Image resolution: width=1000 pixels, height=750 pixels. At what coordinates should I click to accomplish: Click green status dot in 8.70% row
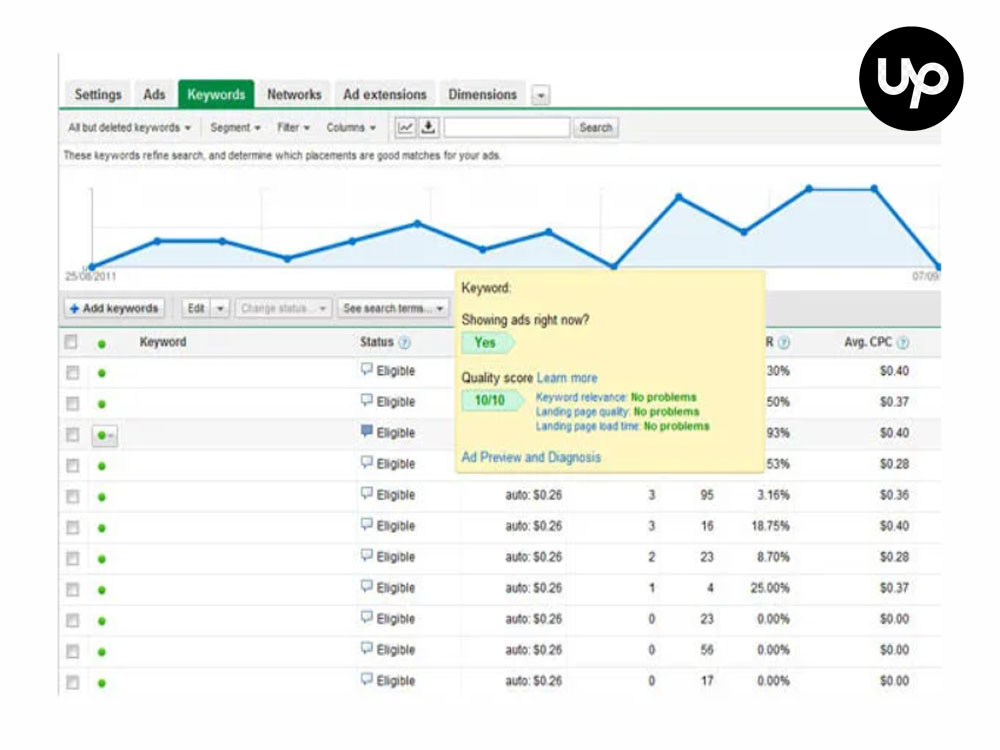pos(101,559)
